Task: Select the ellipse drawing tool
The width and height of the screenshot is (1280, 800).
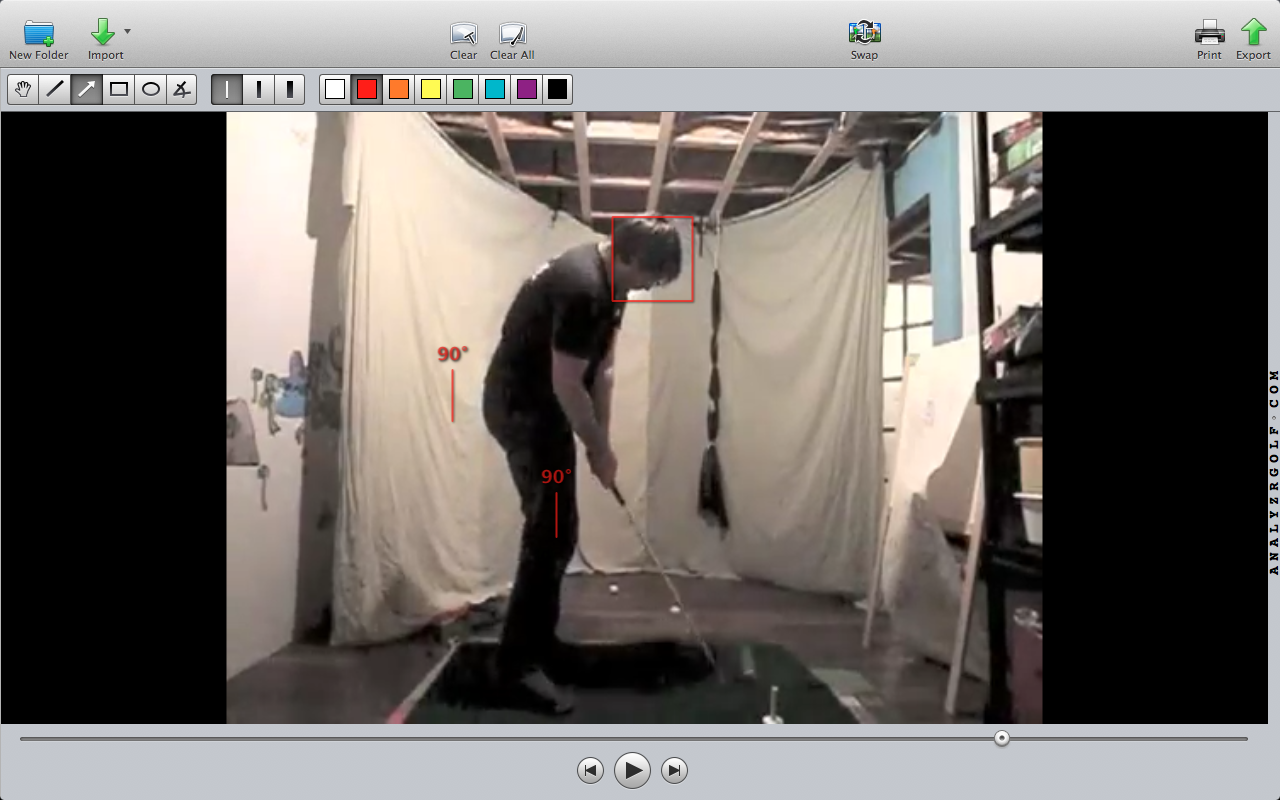Action: pos(151,90)
